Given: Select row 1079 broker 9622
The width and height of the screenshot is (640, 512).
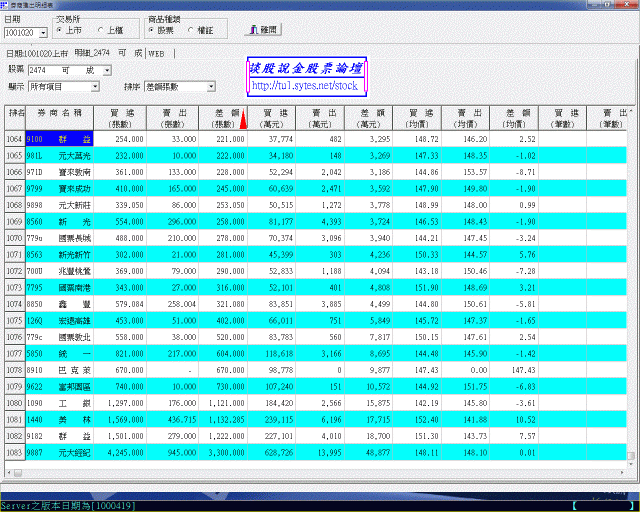Looking at the screenshot, I should 60,387.
